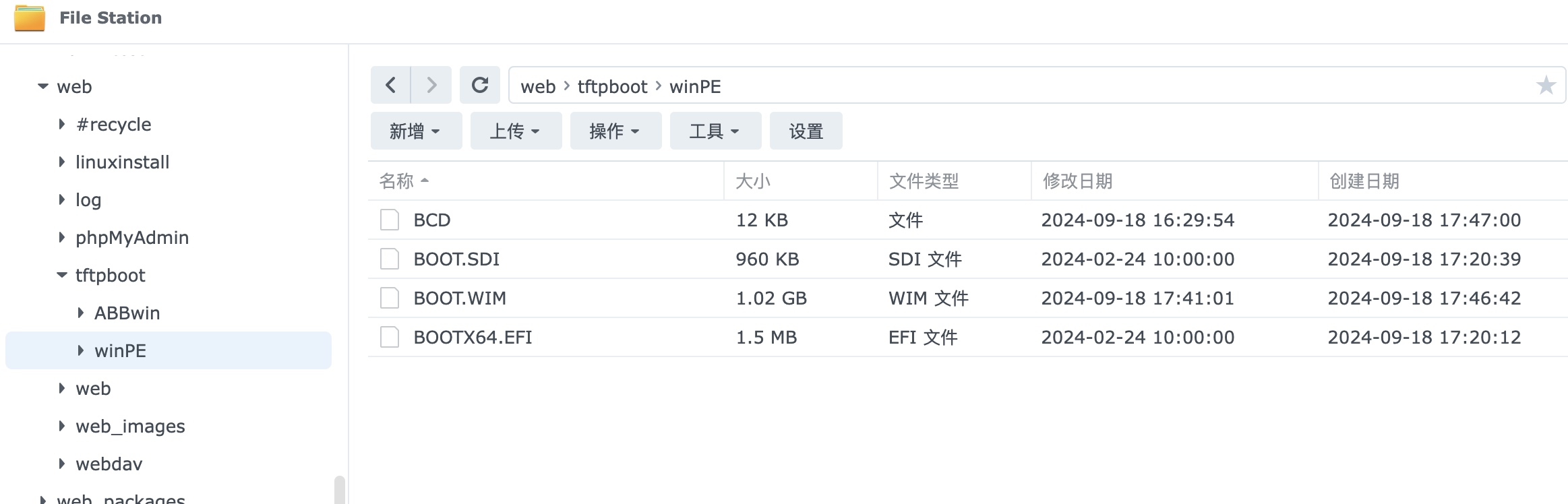
Task: Collapse the tftpboot tree folder
Action: pos(62,275)
